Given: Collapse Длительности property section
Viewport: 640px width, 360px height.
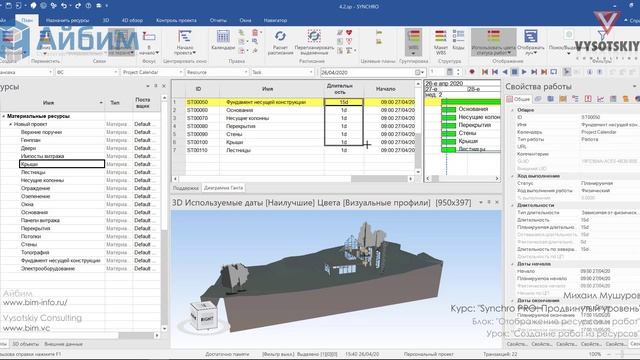Looking at the screenshot, I should [512, 205].
